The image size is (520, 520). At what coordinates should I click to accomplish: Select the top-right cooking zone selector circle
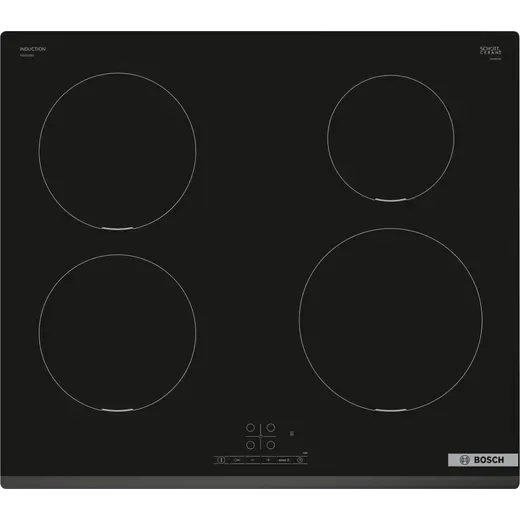[271, 427]
